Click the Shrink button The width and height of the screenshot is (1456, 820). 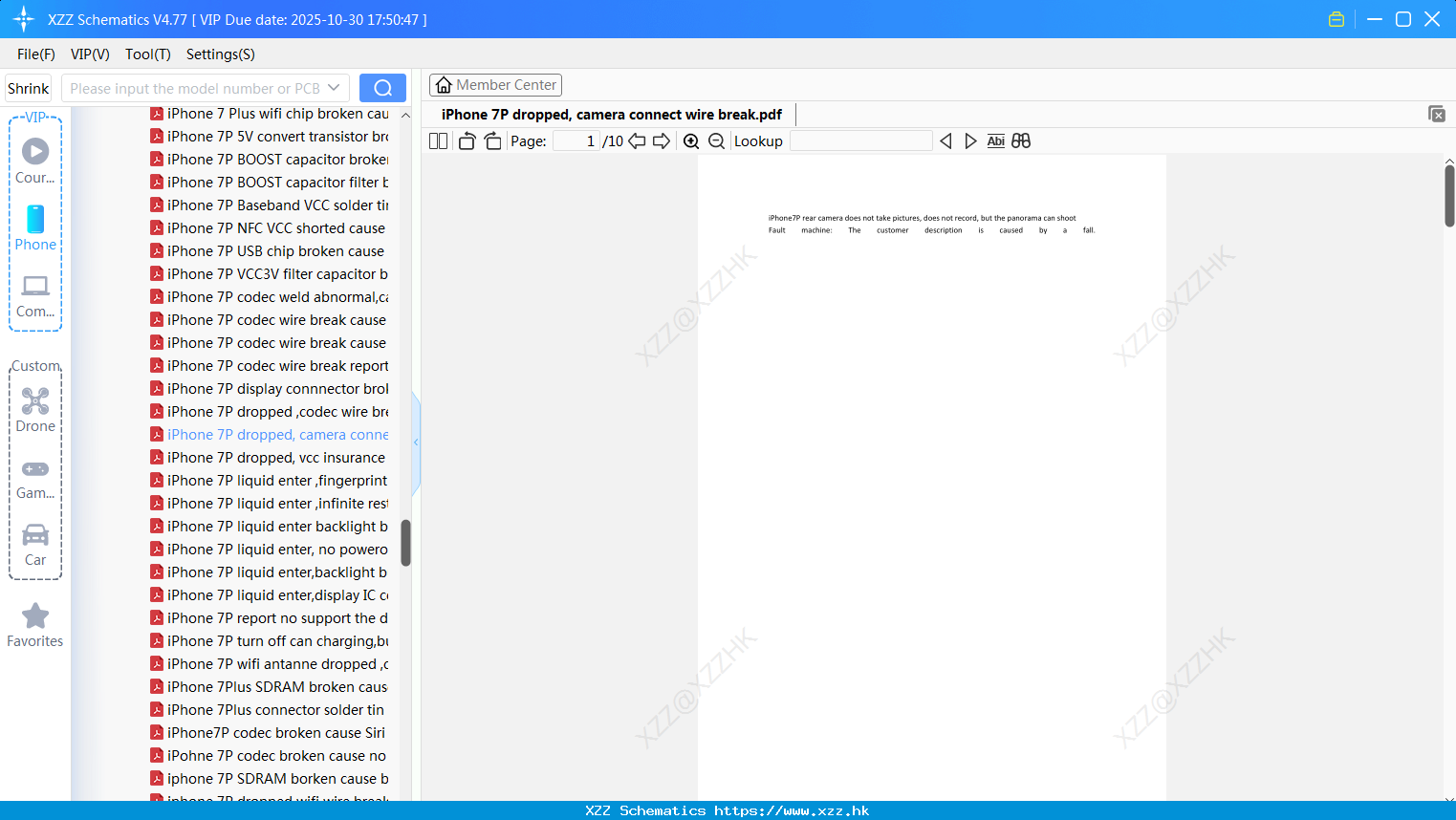[x=28, y=88]
